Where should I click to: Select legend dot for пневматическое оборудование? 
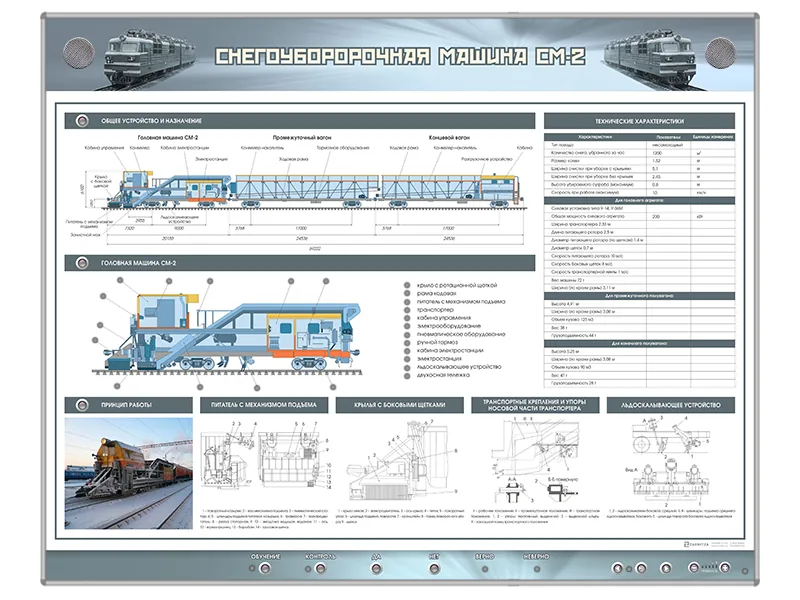pyautogui.click(x=407, y=334)
